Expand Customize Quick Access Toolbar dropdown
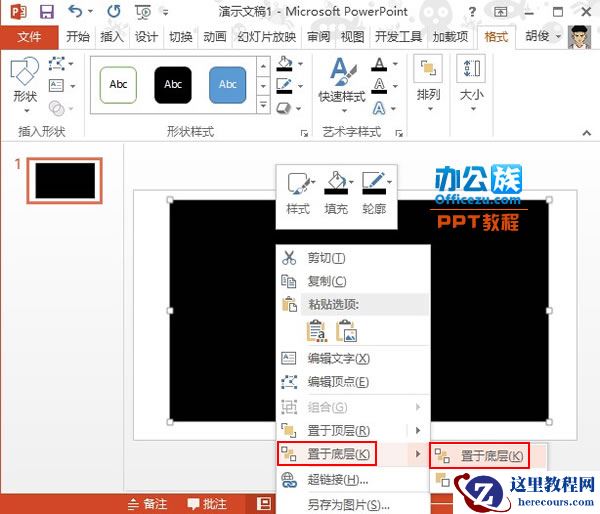600x514 pixels. click(x=166, y=13)
